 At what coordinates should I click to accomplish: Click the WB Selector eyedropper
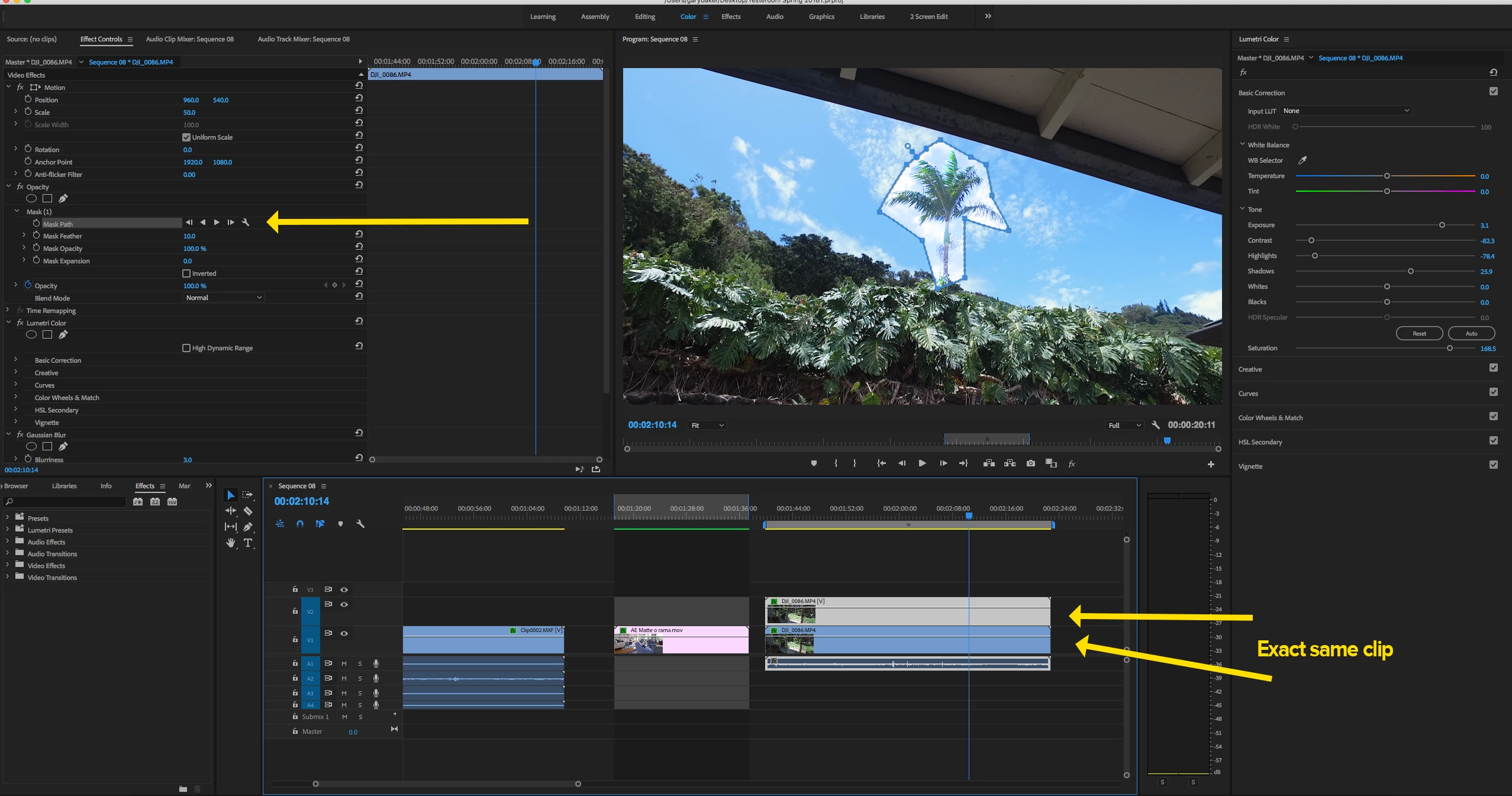coord(1303,160)
